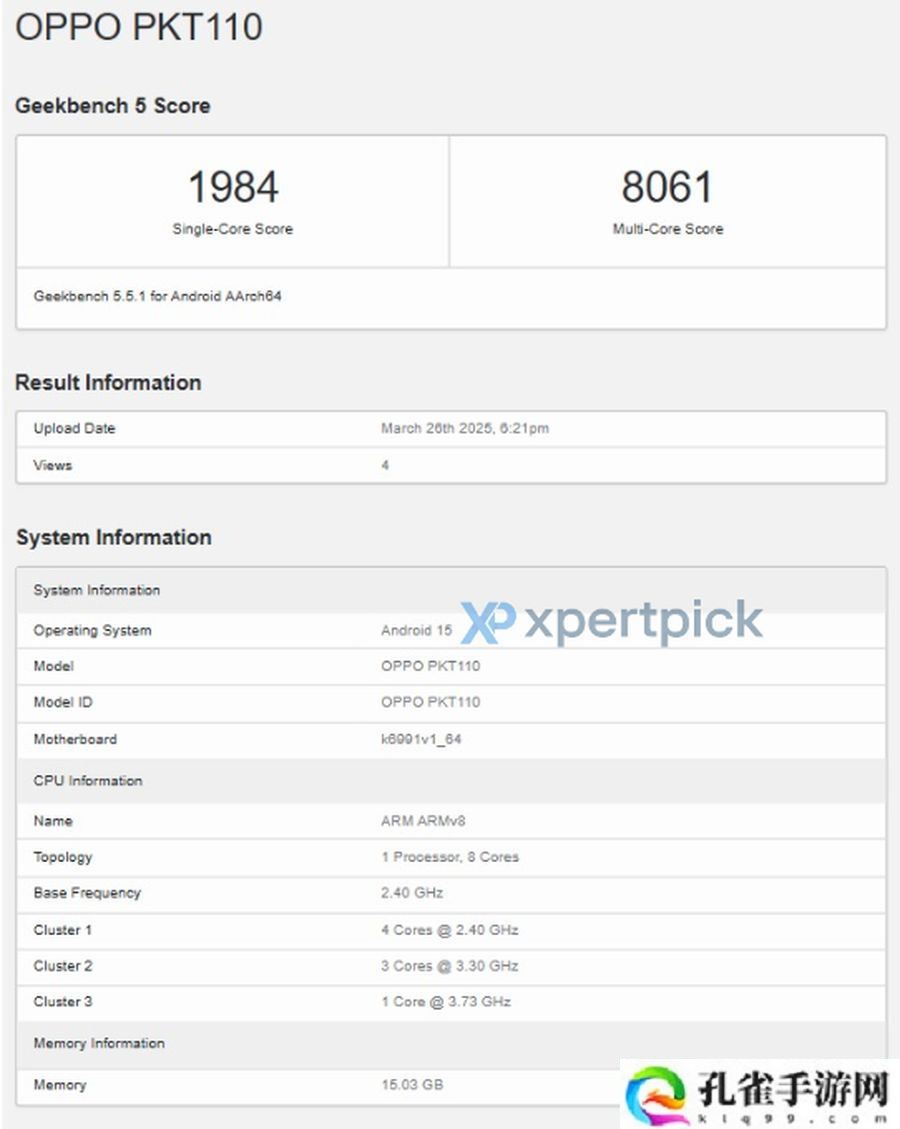Image resolution: width=900 pixels, height=1129 pixels.
Task: Click the Base Frequency row label
Action: click(87, 893)
